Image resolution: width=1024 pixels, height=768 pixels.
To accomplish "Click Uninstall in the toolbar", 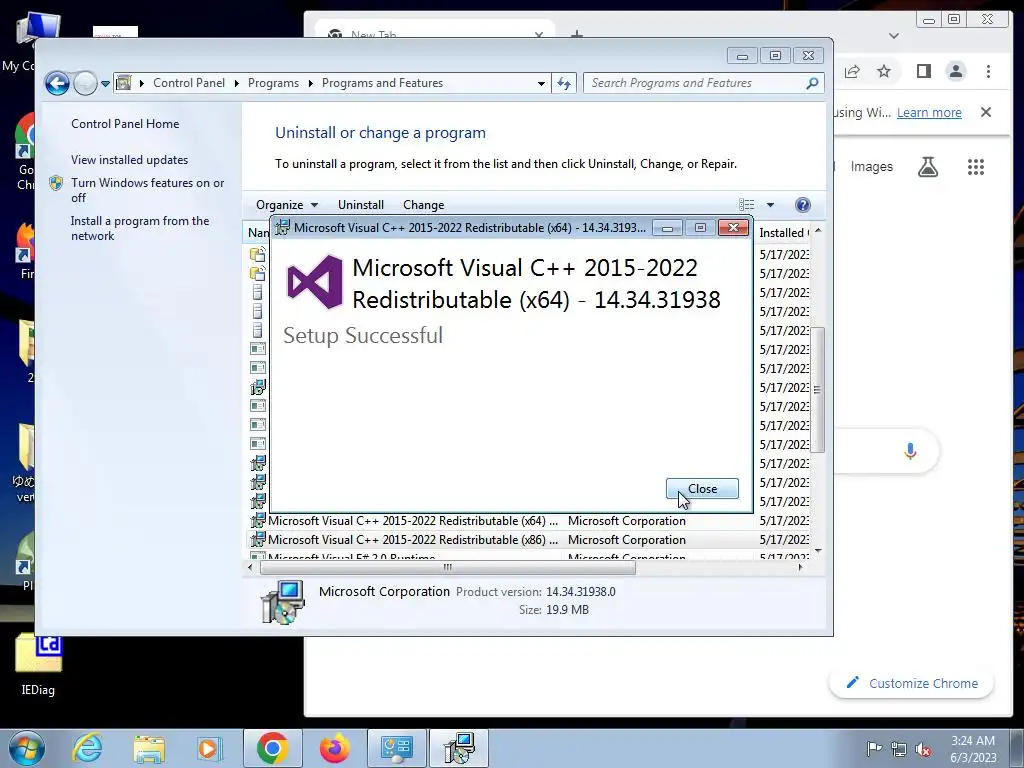I will 360,204.
